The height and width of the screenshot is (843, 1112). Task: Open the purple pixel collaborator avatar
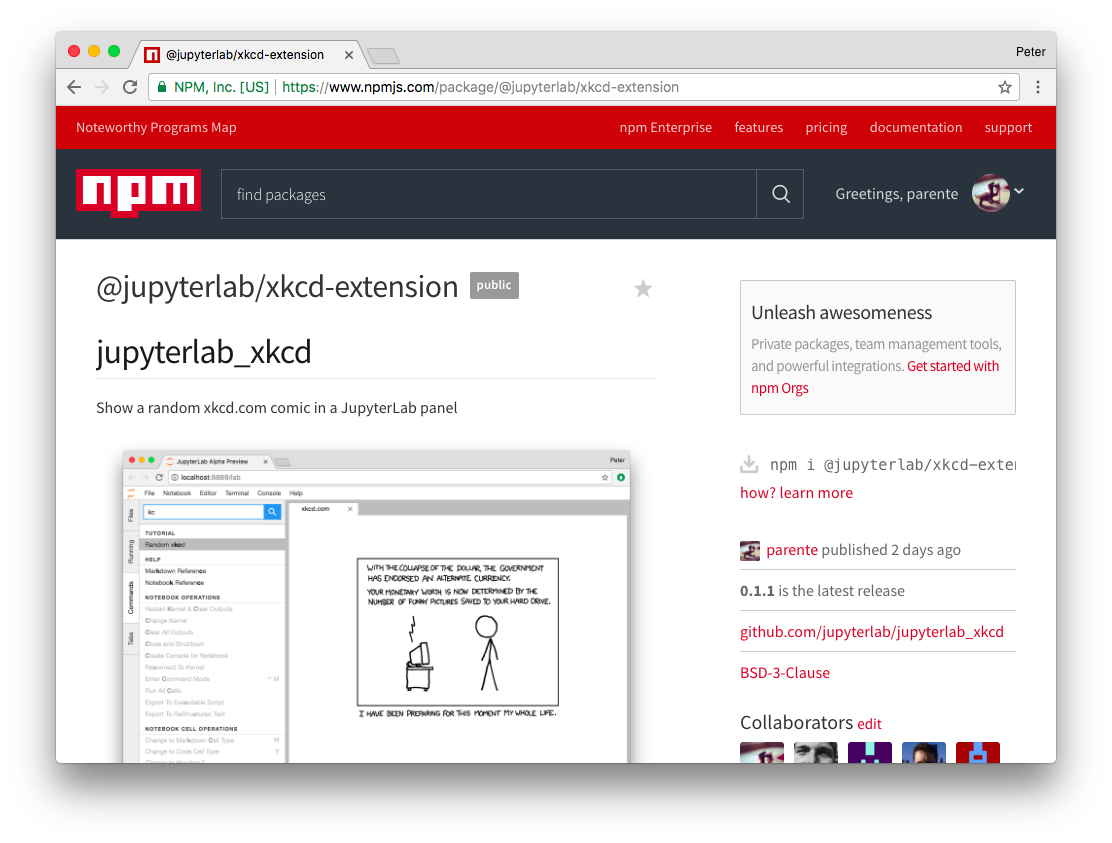(x=869, y=752)
